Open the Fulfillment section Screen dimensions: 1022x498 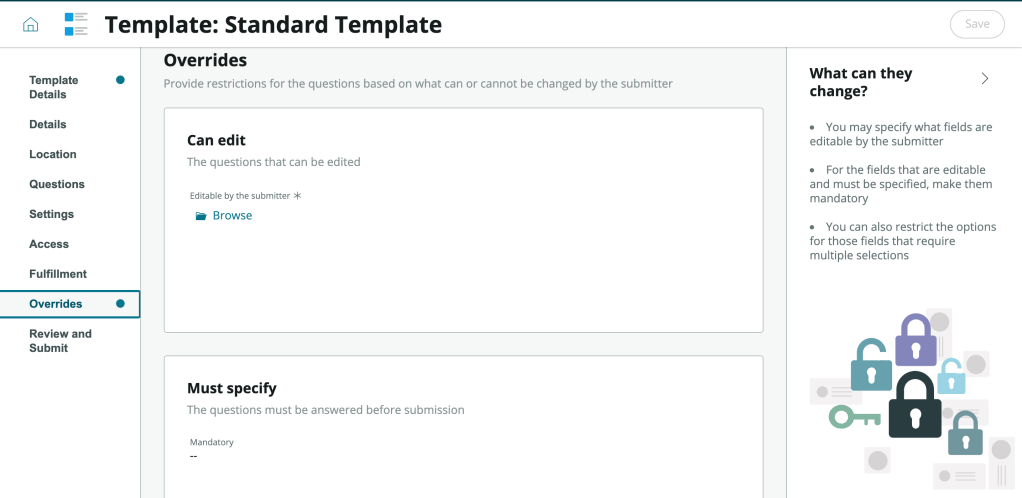coord(58,274)
